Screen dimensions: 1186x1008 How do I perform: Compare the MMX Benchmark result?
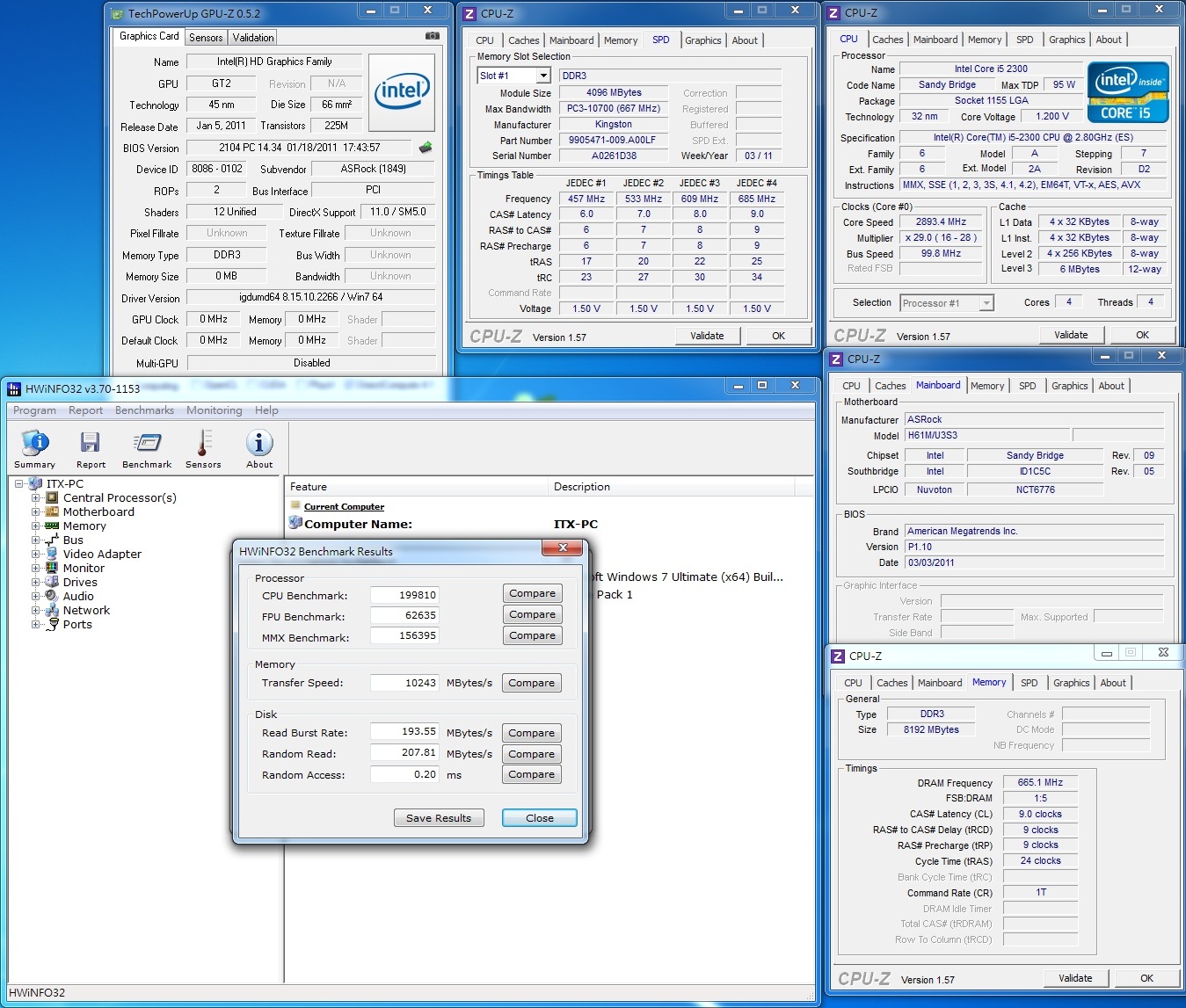point(533,635)
